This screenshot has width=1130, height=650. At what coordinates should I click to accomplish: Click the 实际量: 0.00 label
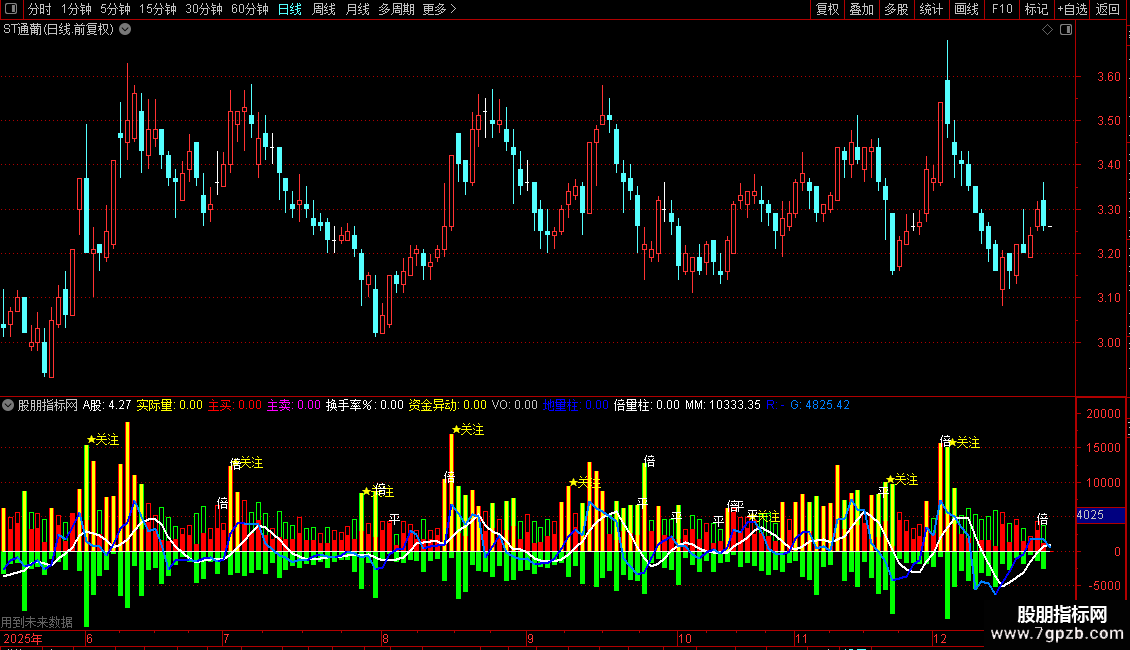(x=169, y=405)
